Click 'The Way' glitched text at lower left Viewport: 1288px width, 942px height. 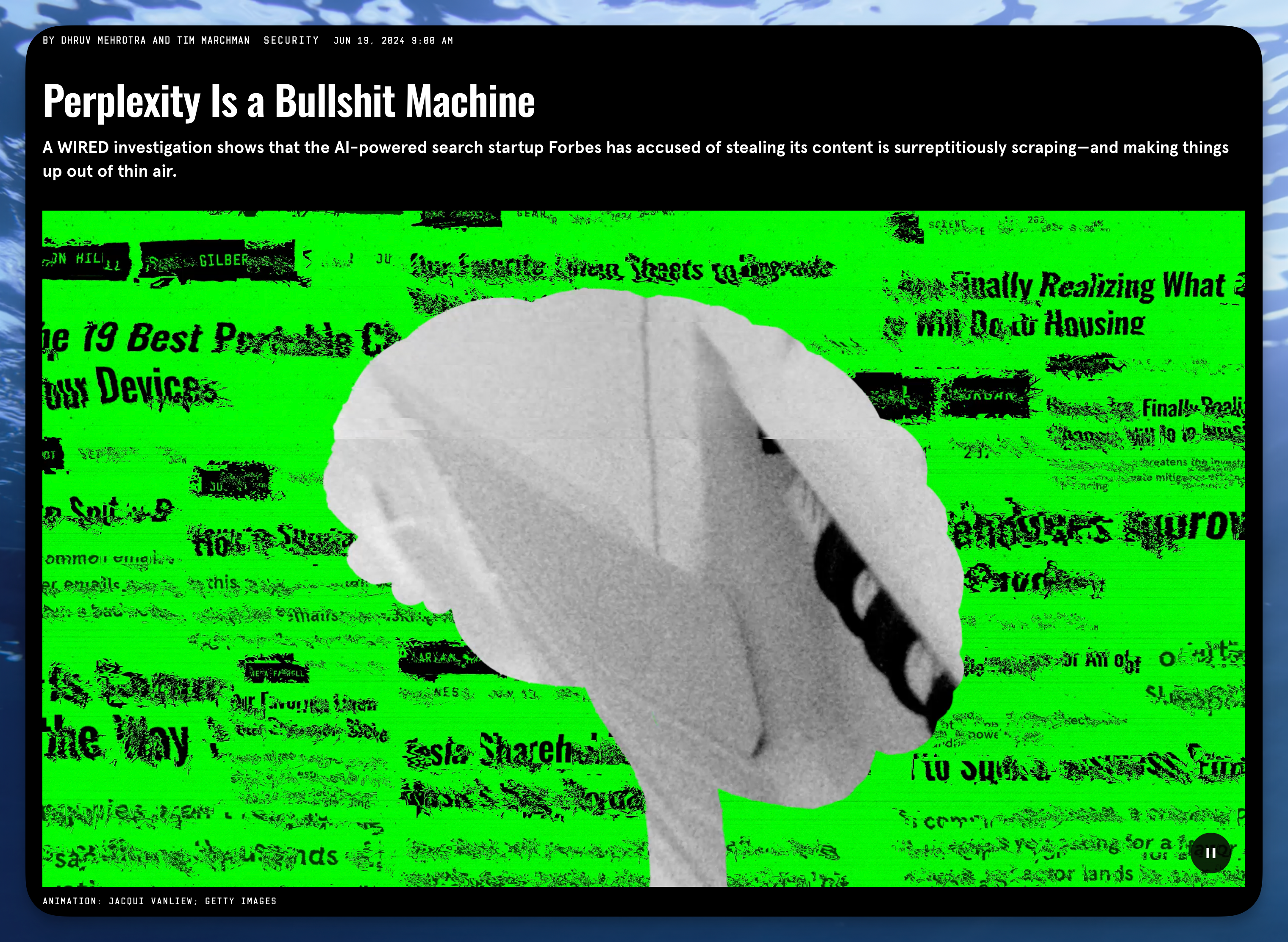(x=117, y=741)
